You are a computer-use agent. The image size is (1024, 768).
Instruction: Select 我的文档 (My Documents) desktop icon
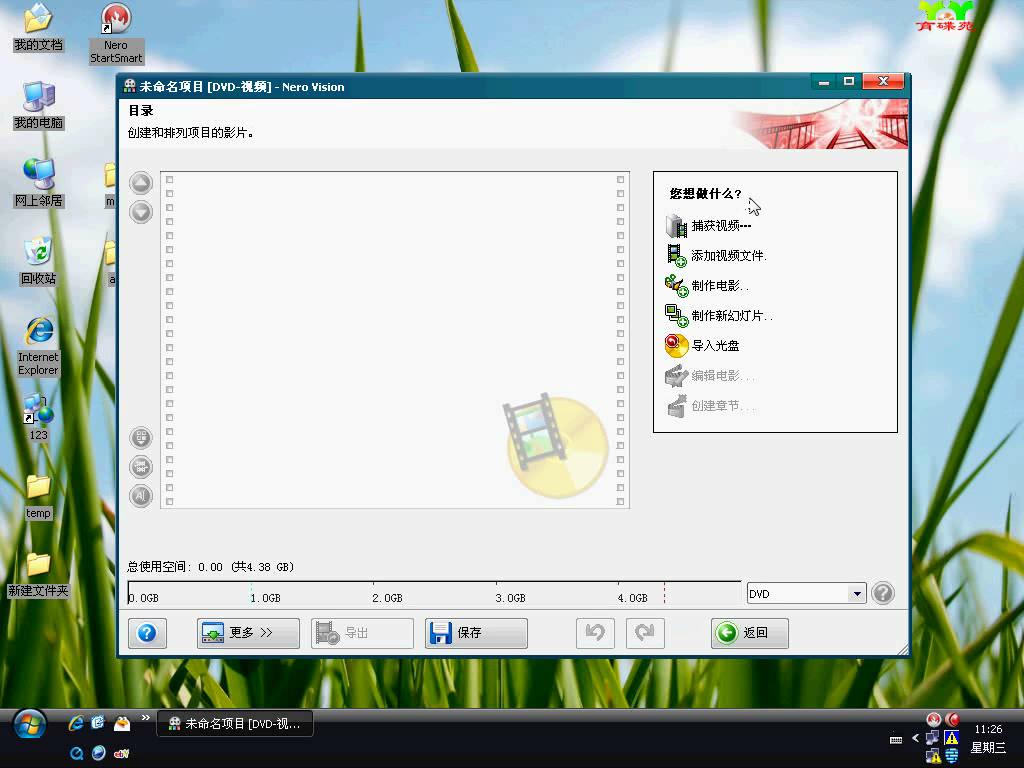pyautogui.click(x=39, y=28)
